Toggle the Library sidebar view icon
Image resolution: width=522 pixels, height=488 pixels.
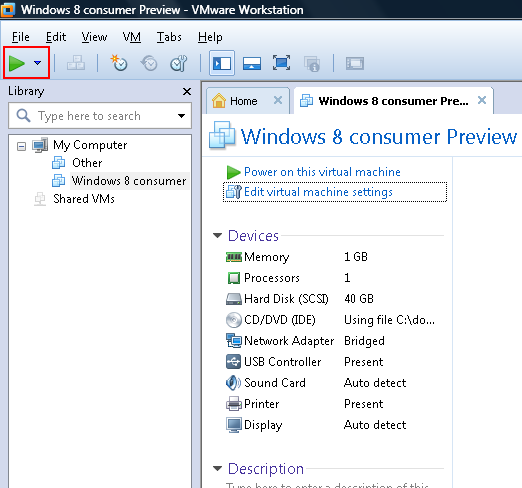pos(222,63)
